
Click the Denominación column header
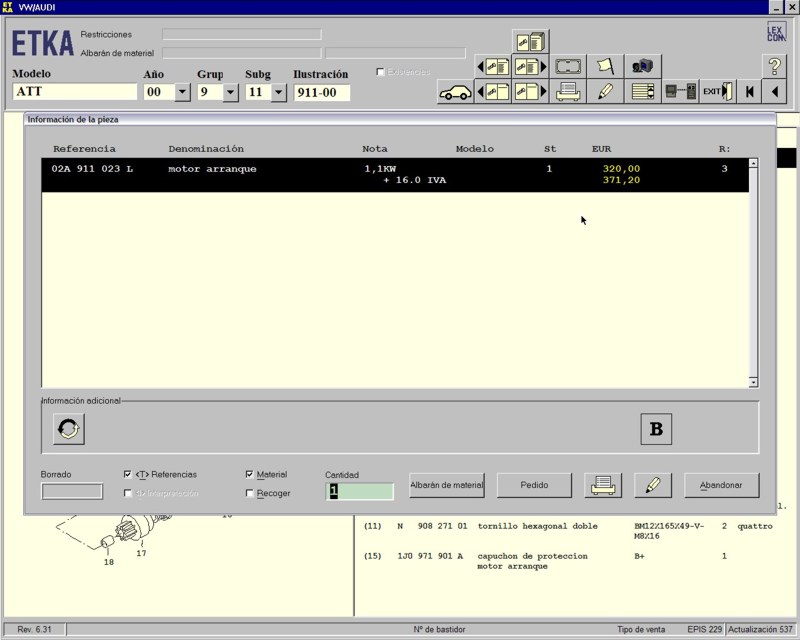pyautogui.click(x=206, y=149)
